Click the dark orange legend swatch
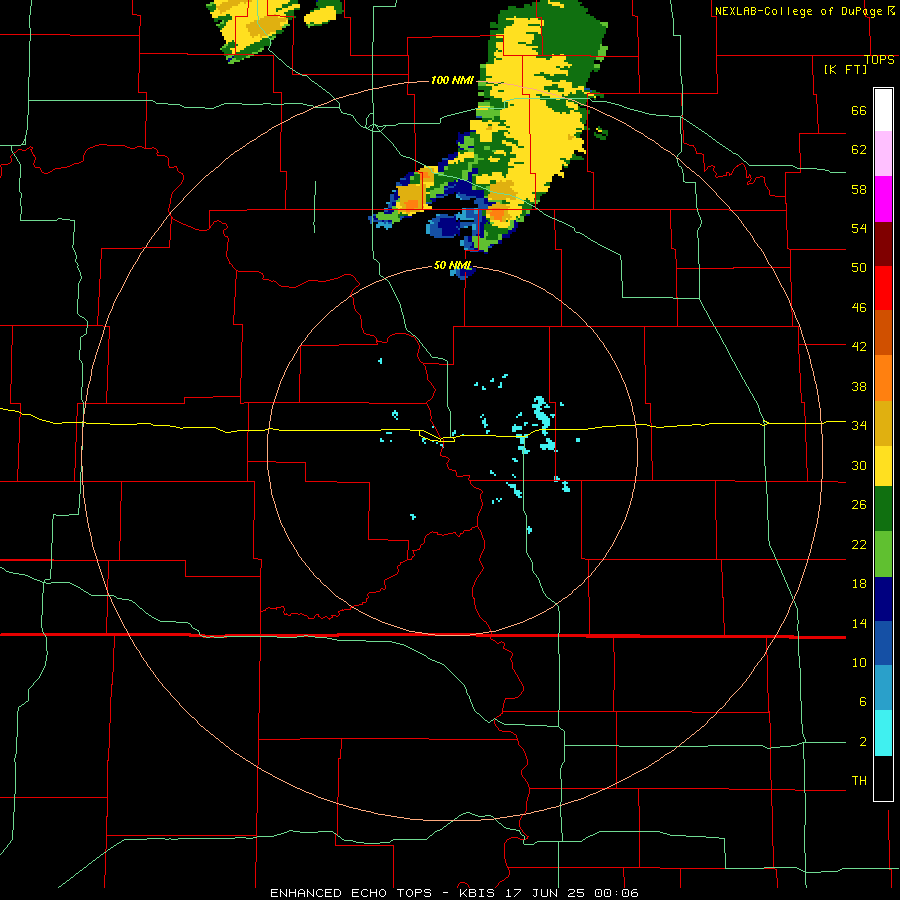This screenshot has width=900, height=900. coord(883,333)
